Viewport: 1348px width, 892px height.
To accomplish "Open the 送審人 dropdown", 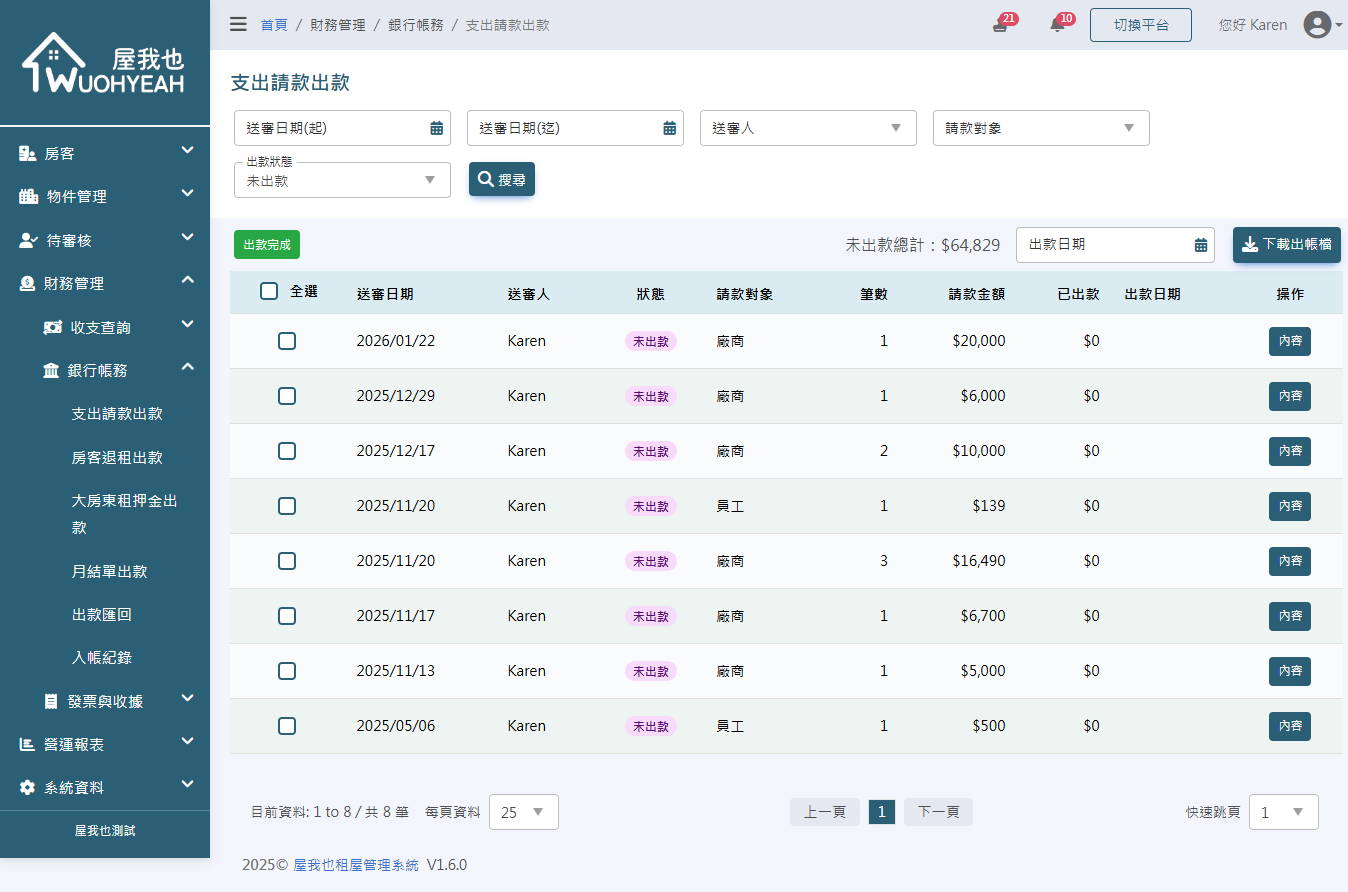I will tap(808, 128).
